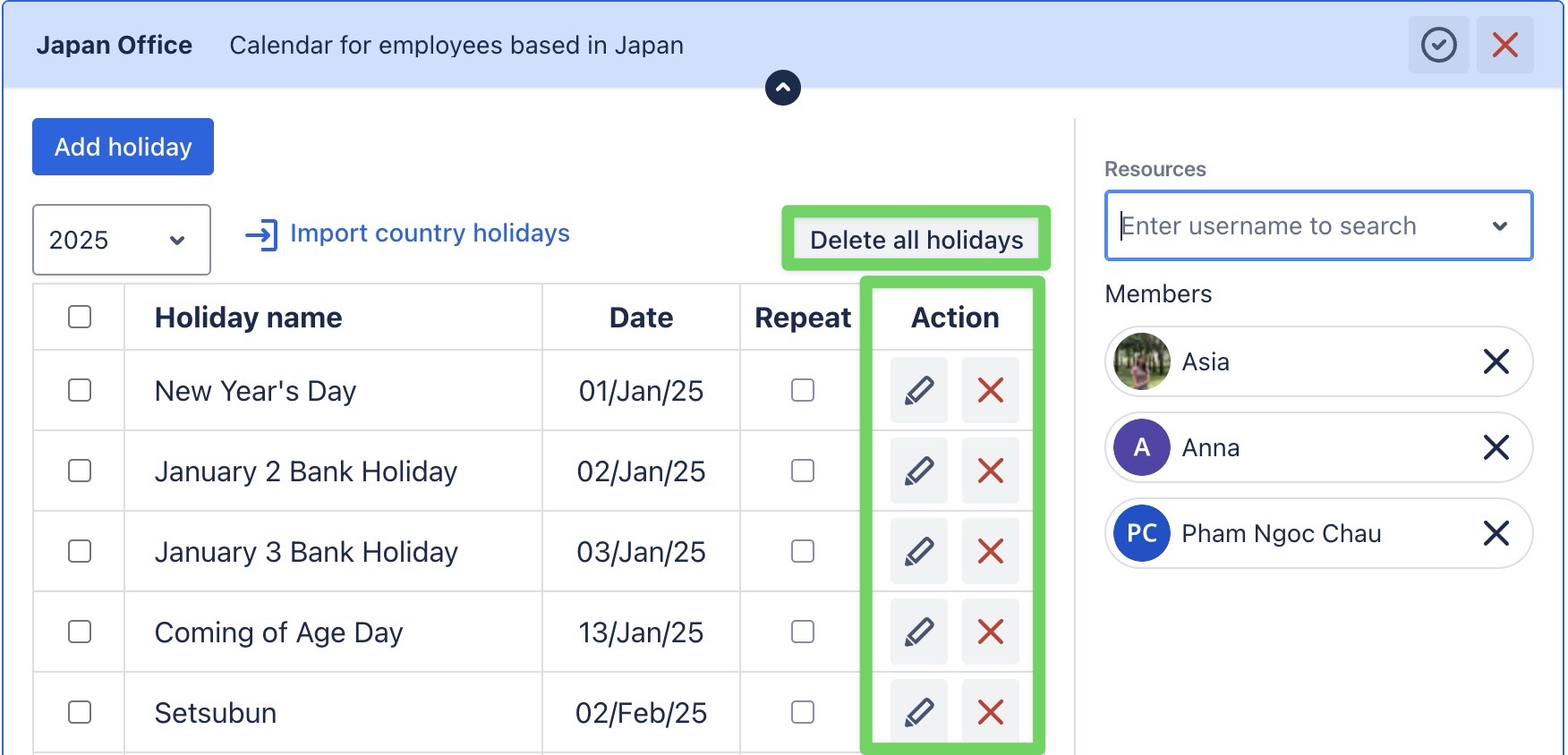Delete the New Year's Day holiday row

point(990,390)
